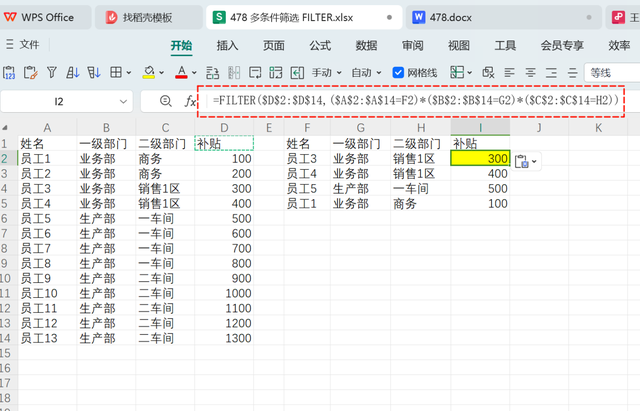The height and width of the screenshot is (411, 640).
Task: Click the WPS Office logo icon
Action: click(11, 17)
